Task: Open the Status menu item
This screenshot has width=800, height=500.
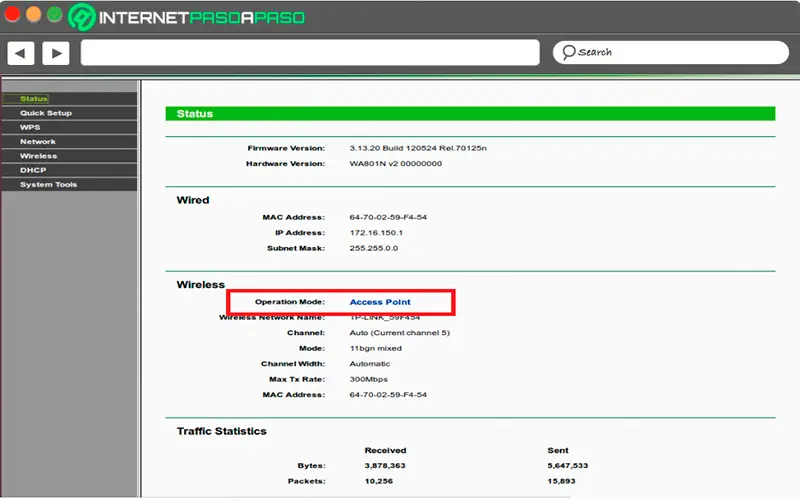Action: click(x=69, y=98)
